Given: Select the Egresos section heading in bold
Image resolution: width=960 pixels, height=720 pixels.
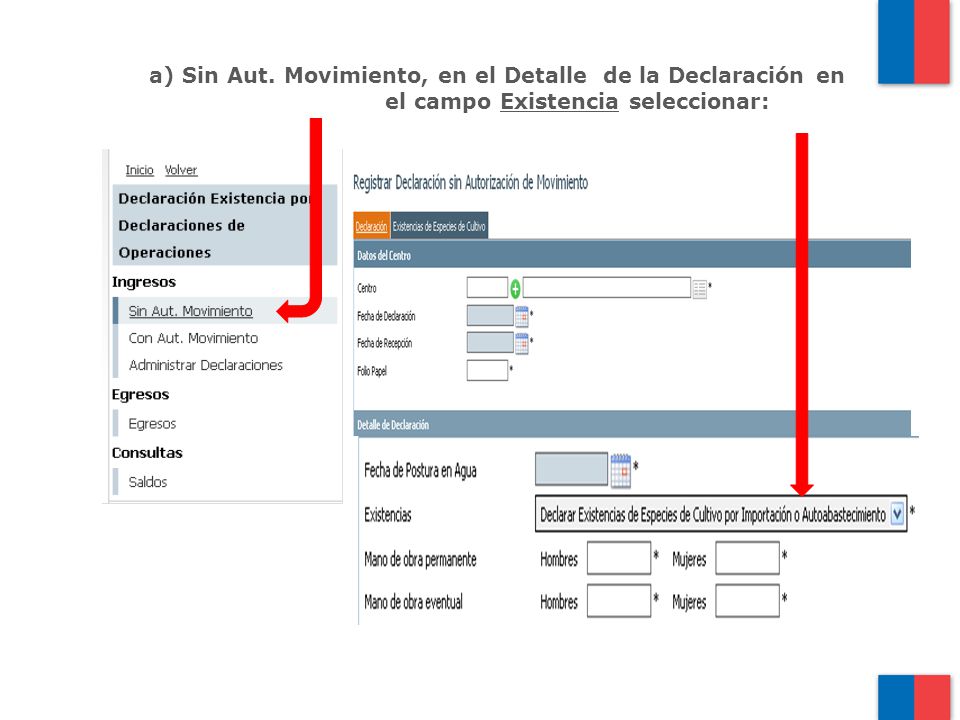Looking at the screenshot, I should (140, 395).
